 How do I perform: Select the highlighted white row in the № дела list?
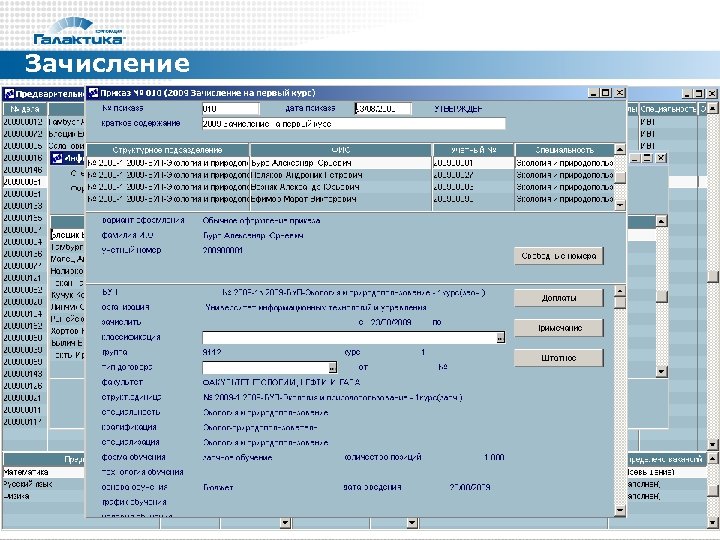[25, 182]
